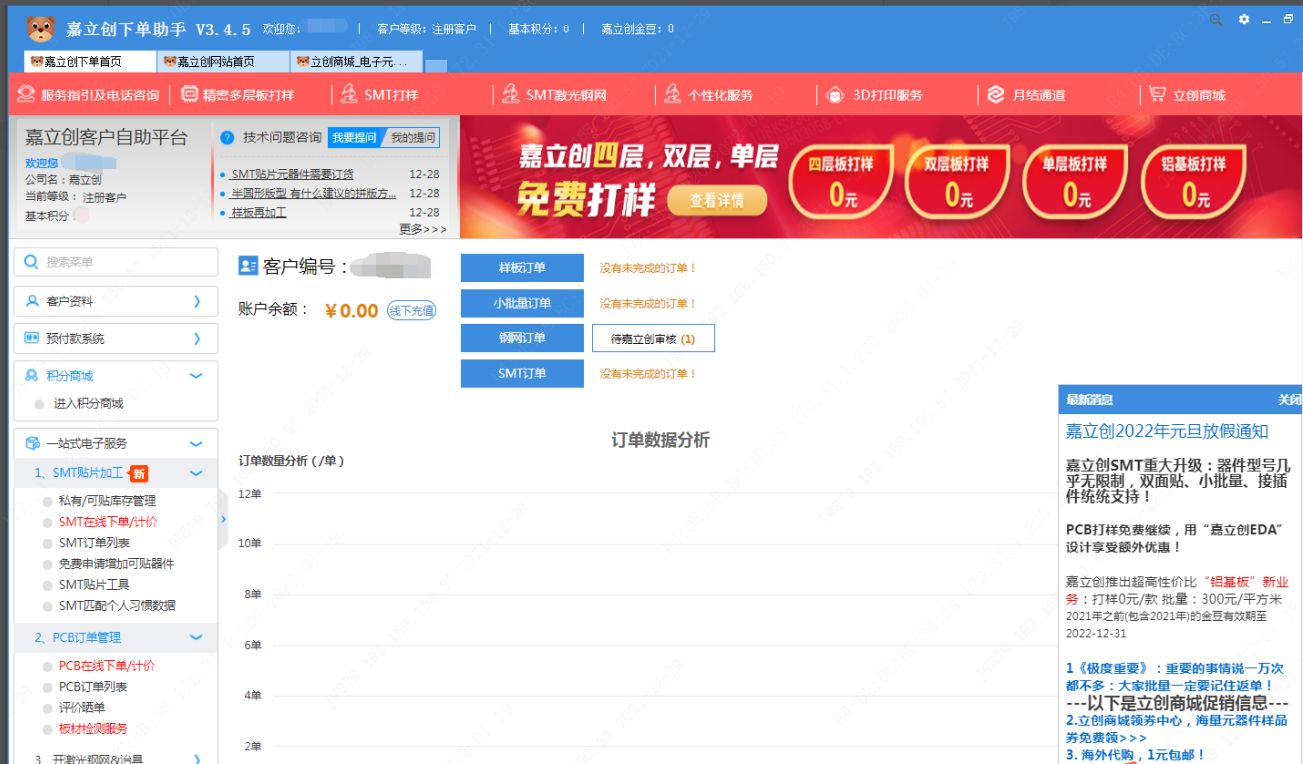Expand the 预付款系统 section
Viewport: 1303px width, 764px height.
pos(197,339)
